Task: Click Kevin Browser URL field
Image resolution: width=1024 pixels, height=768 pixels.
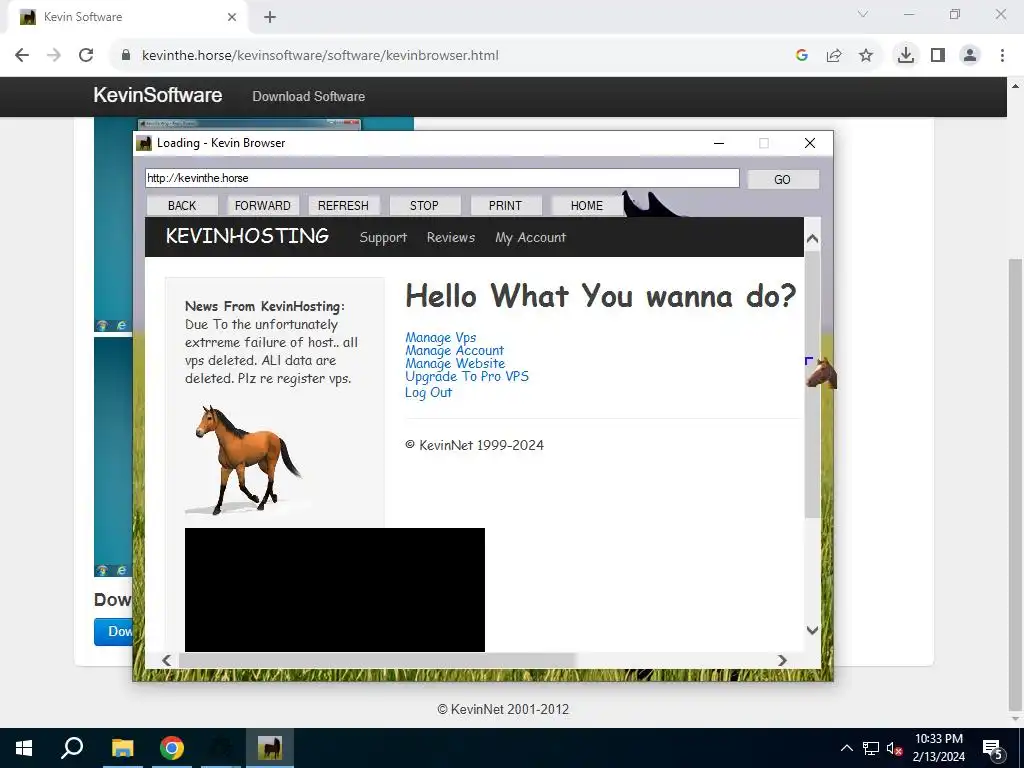Action: pyautogui.click(x=442, y=178)
